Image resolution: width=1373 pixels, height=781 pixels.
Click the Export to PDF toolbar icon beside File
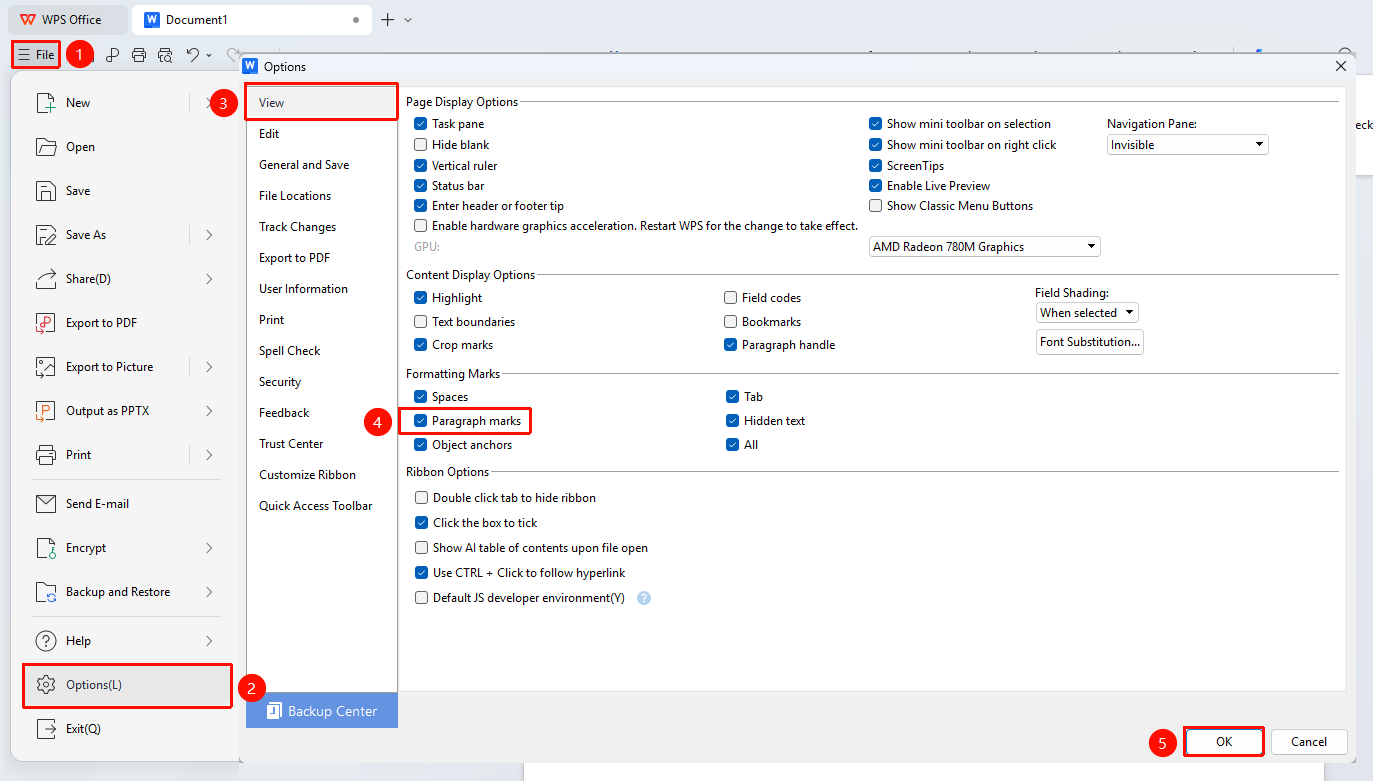(x=113, y=55)
